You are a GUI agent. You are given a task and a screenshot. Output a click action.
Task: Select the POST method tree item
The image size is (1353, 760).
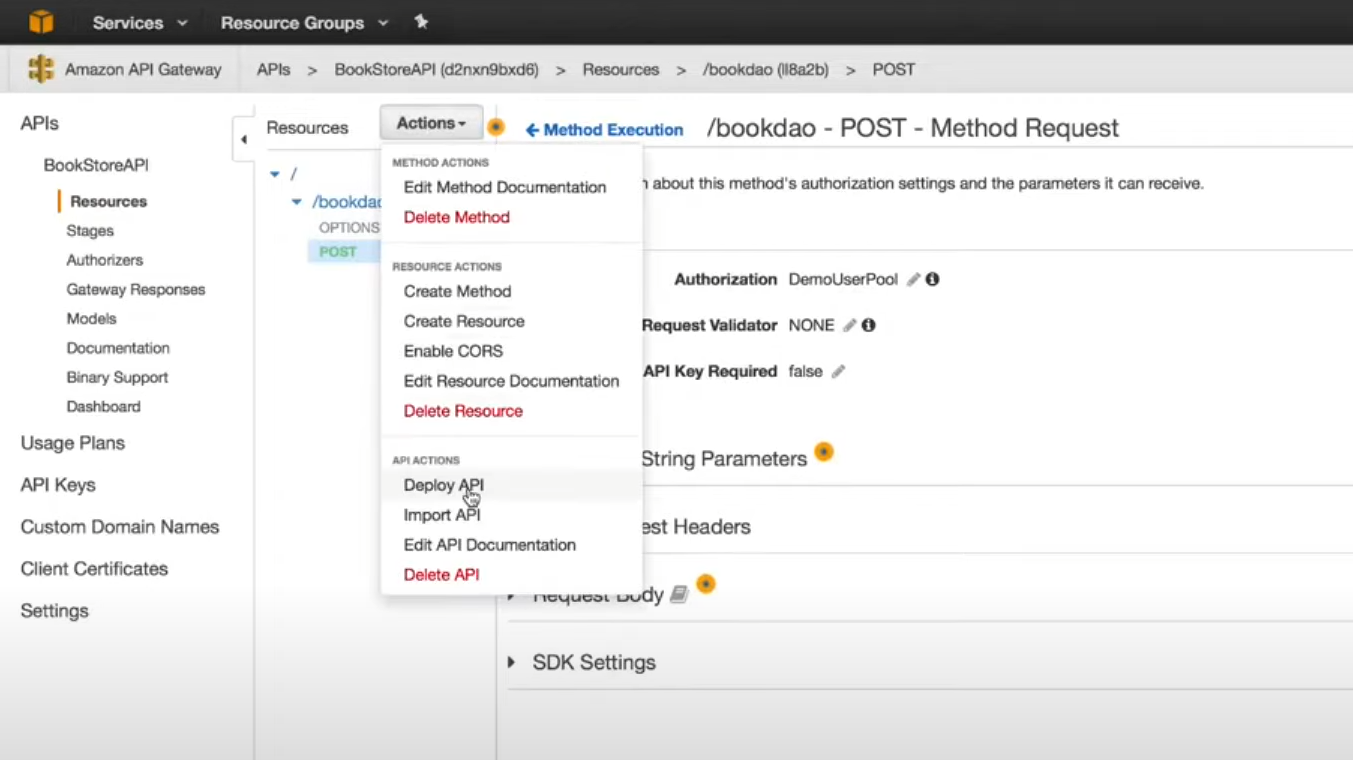pyautogui.click(x=338, y=252)
